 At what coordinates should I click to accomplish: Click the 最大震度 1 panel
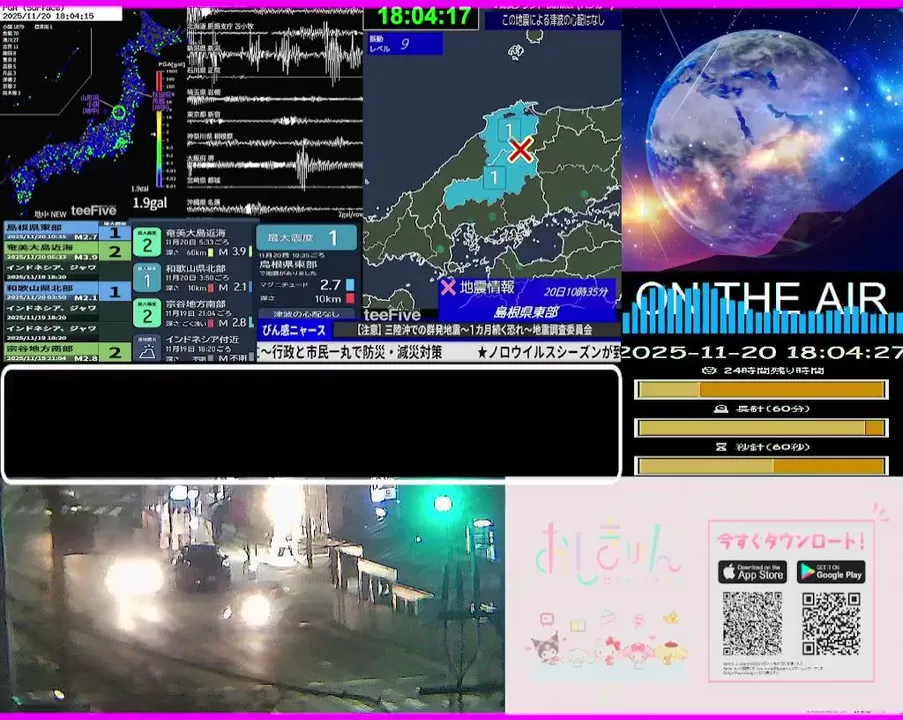[306, 237]
